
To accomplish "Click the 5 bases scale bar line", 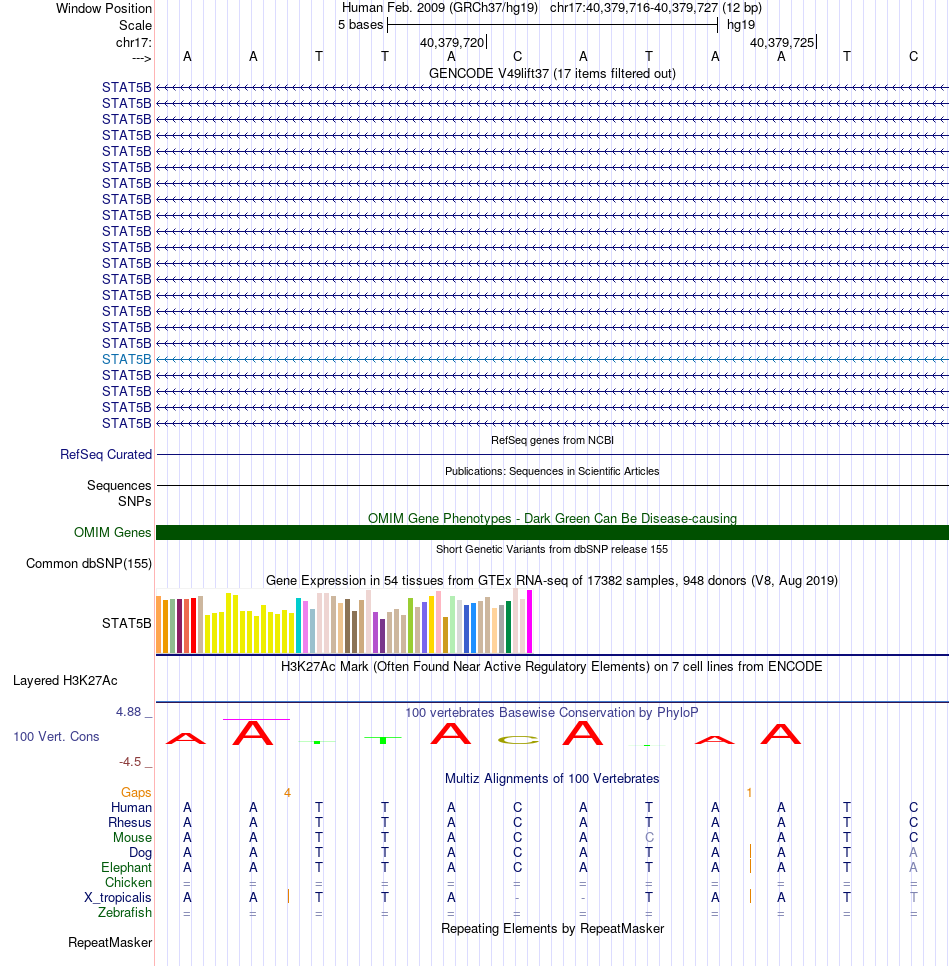I will point(553,25).
